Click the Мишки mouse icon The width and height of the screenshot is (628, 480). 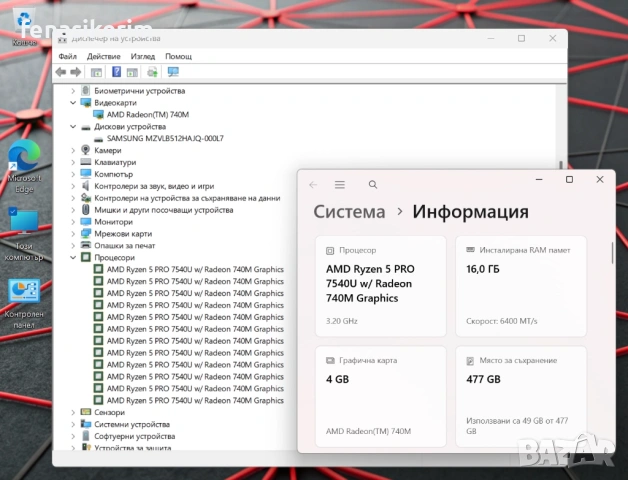[x=86, y=210]
